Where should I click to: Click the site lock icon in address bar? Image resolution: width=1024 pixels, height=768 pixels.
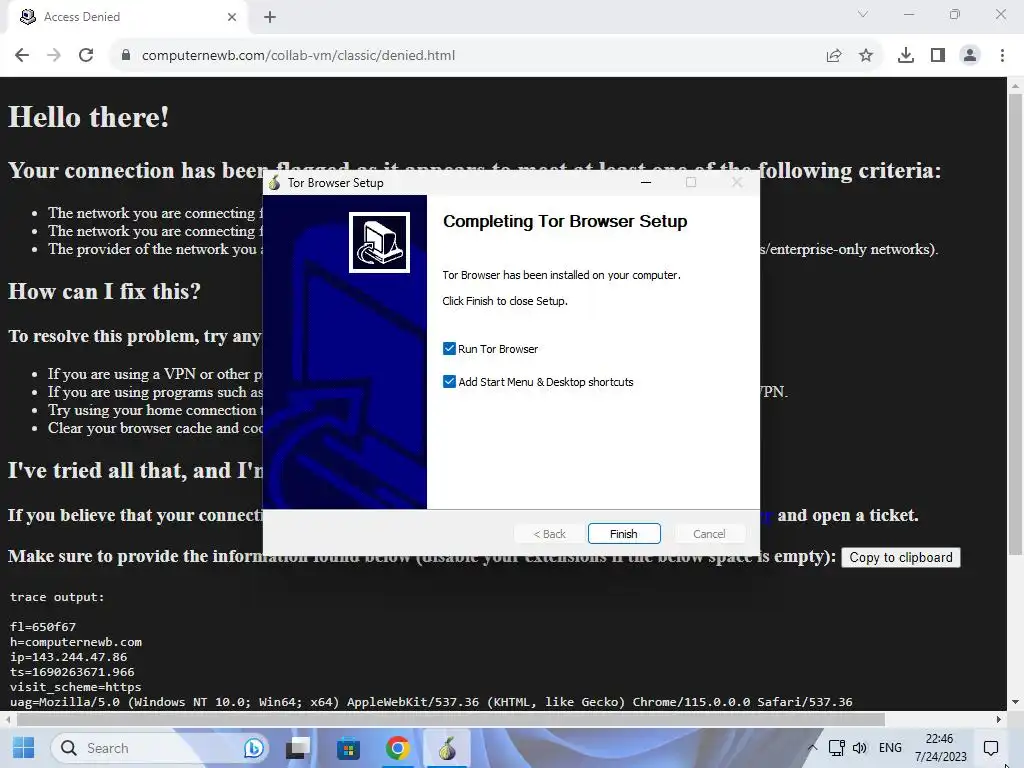tap(126, 56)
